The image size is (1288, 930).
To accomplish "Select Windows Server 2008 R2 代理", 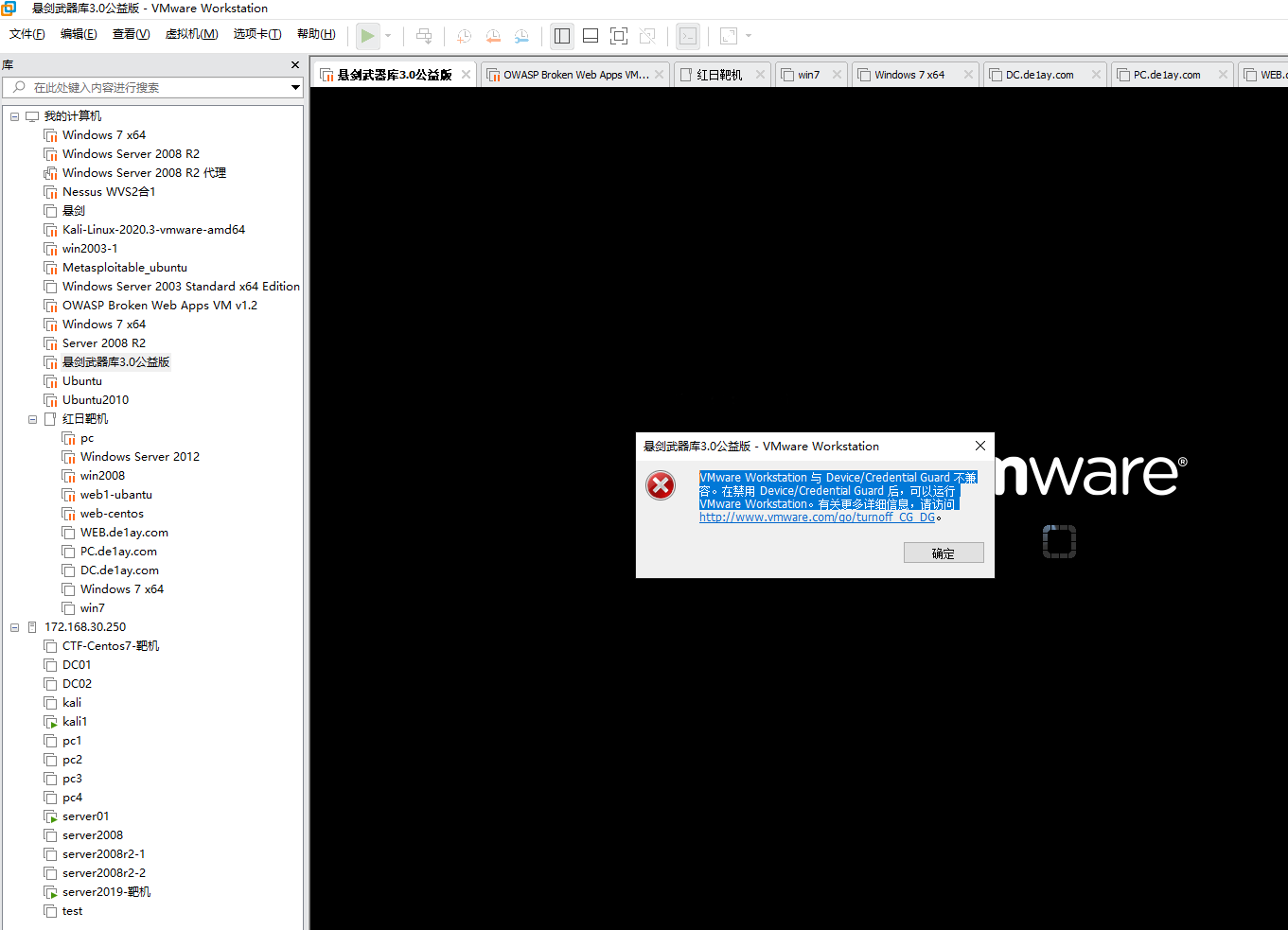I will click(144, 173).
